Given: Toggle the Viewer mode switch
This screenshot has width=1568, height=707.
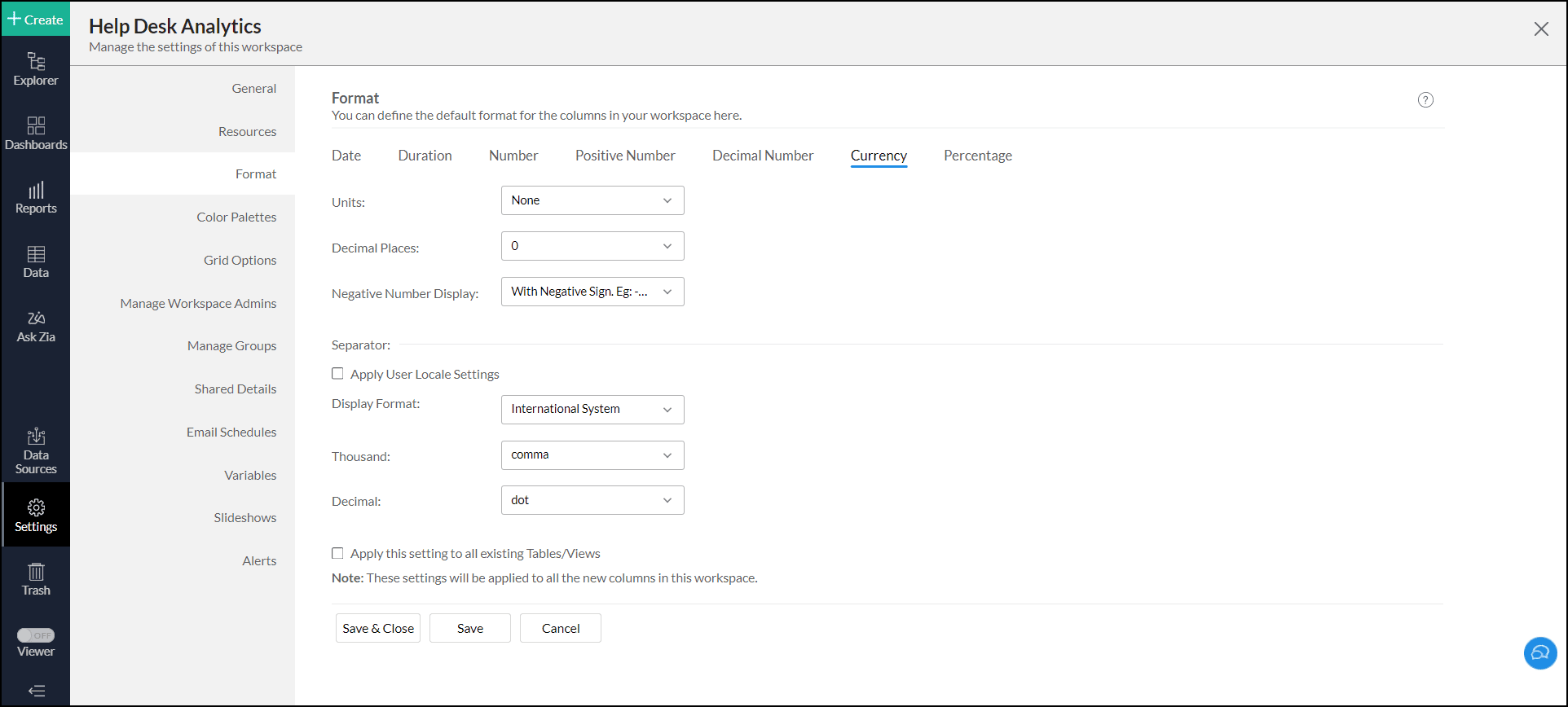Looking at the screenshot, I should tap(36, 635).
